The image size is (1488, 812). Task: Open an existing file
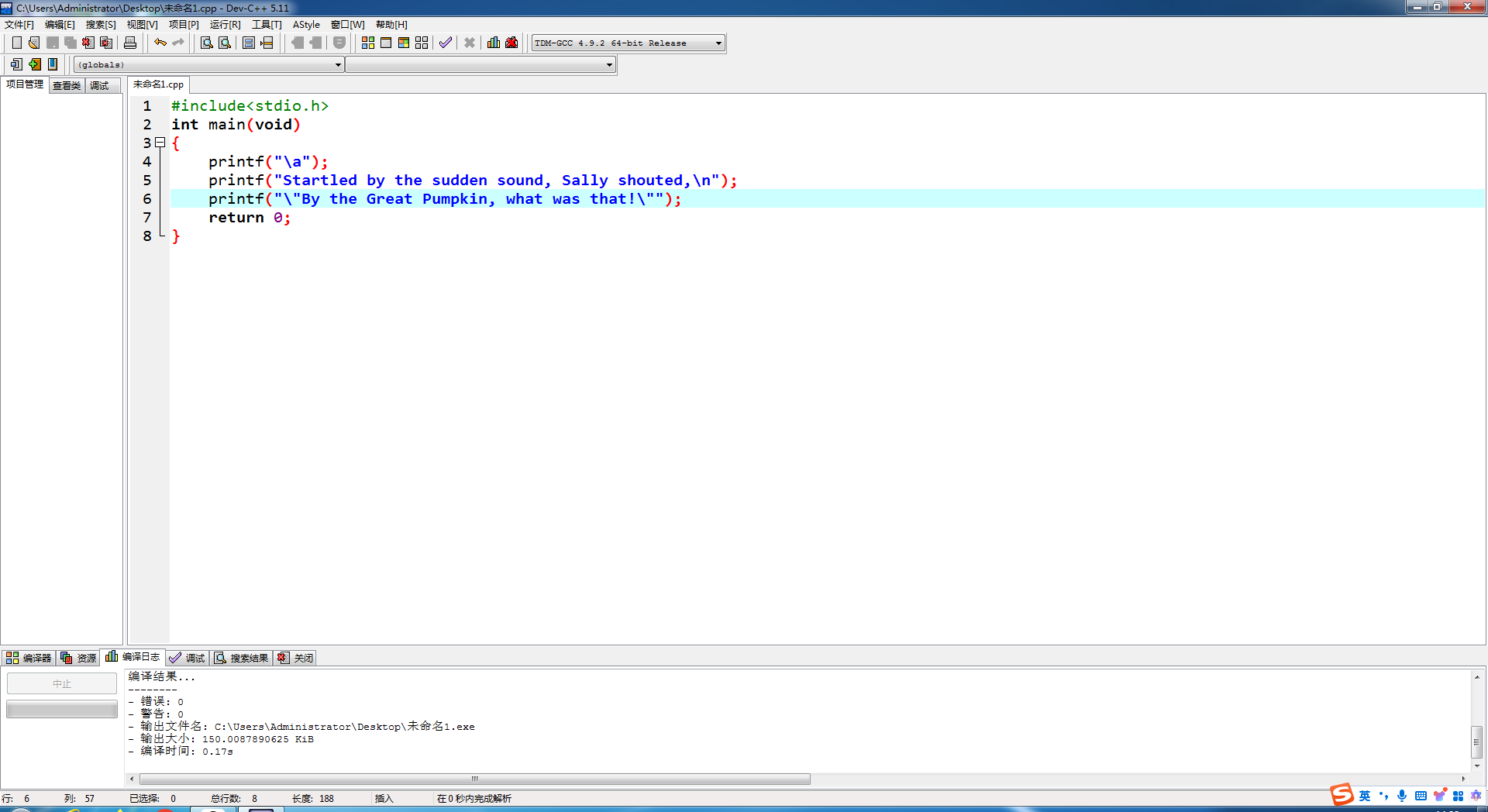[x=34, y=43]
